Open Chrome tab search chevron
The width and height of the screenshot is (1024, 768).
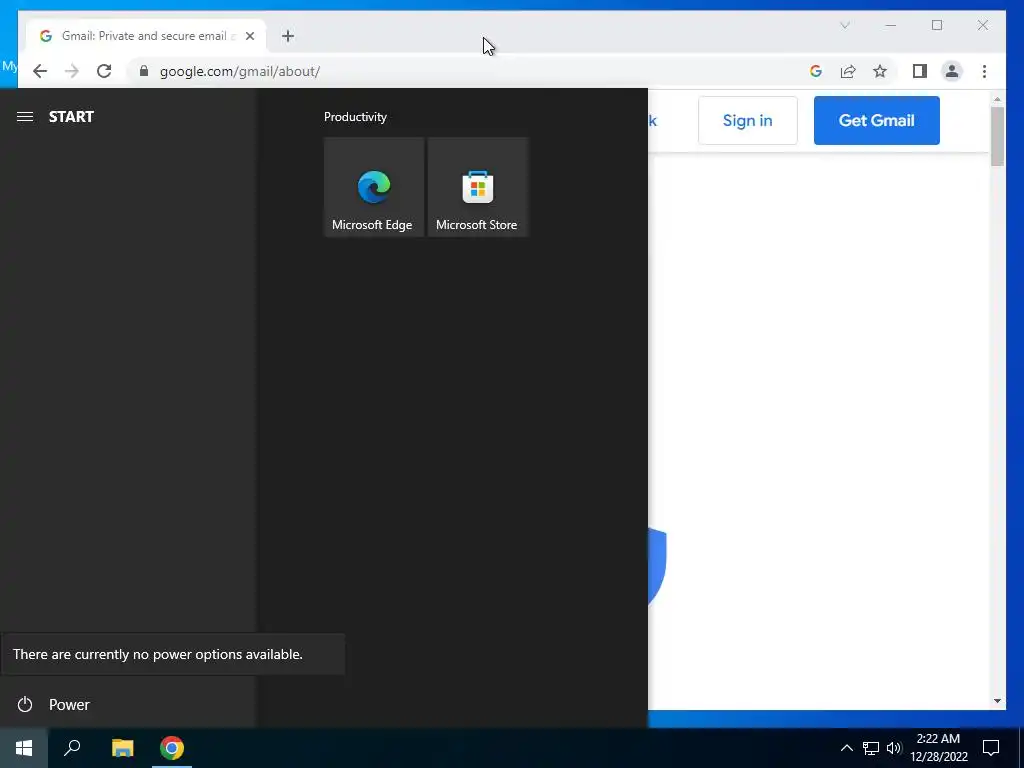pos(844,25)
